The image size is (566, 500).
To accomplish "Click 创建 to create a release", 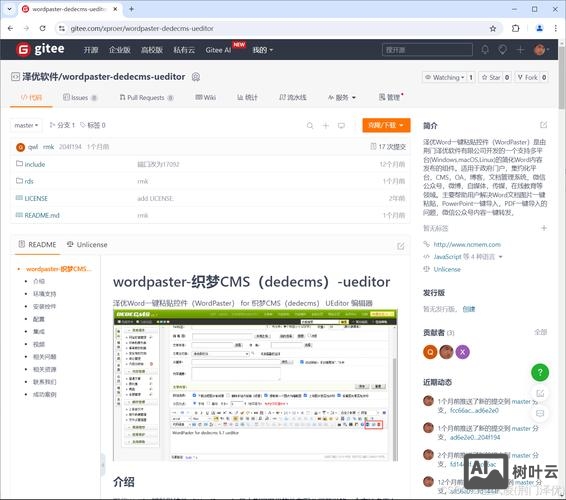I will tap(469, 309).
